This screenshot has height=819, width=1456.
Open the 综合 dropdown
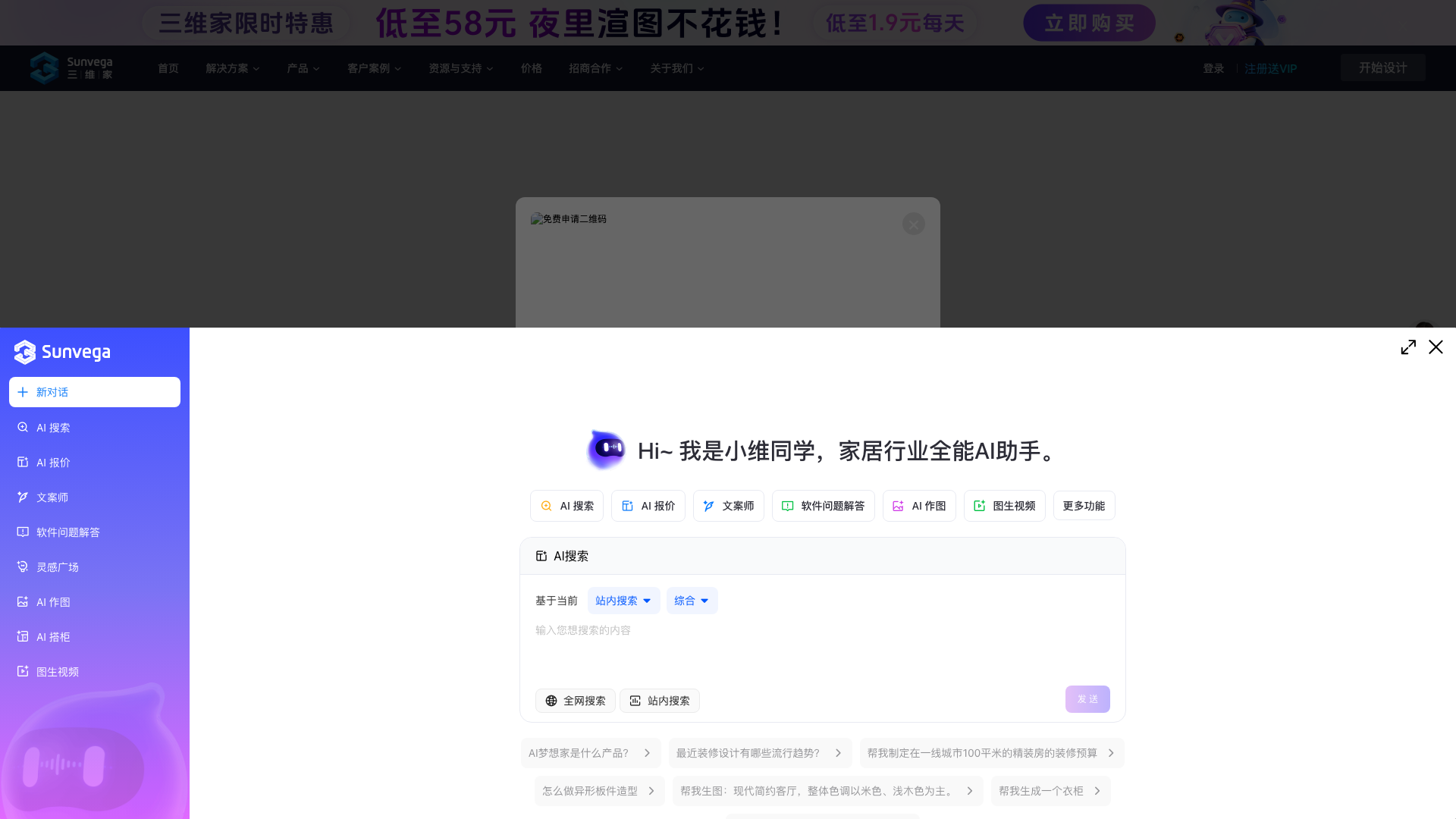(x=692, y=601)
